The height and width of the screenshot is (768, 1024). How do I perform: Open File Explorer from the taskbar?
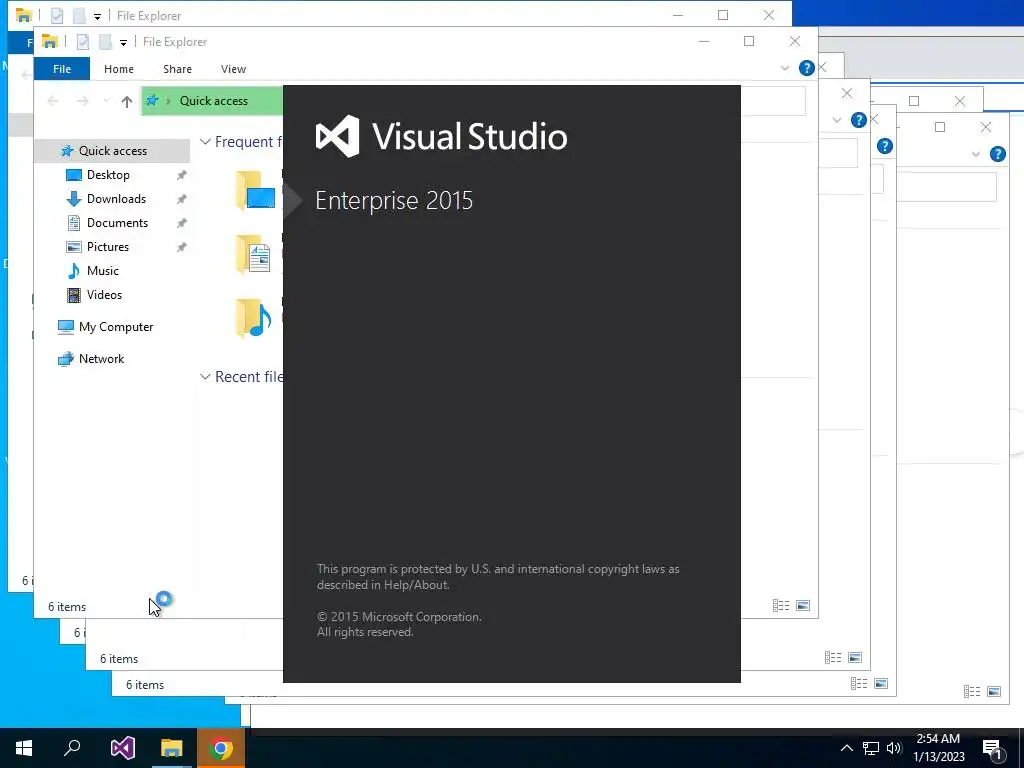172,748
